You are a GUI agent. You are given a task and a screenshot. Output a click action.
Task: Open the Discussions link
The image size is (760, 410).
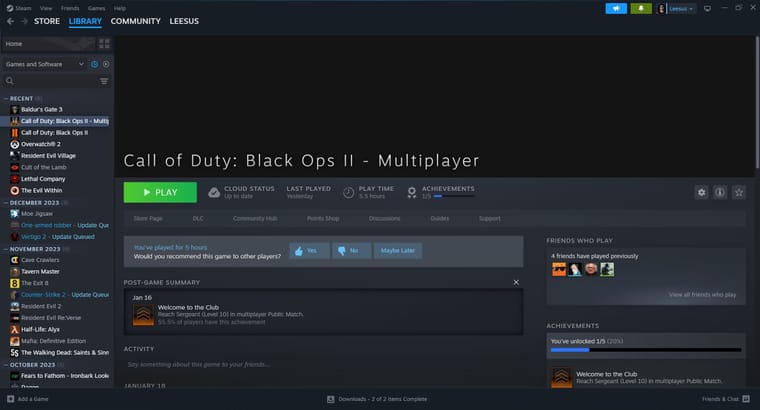point(384,219)
